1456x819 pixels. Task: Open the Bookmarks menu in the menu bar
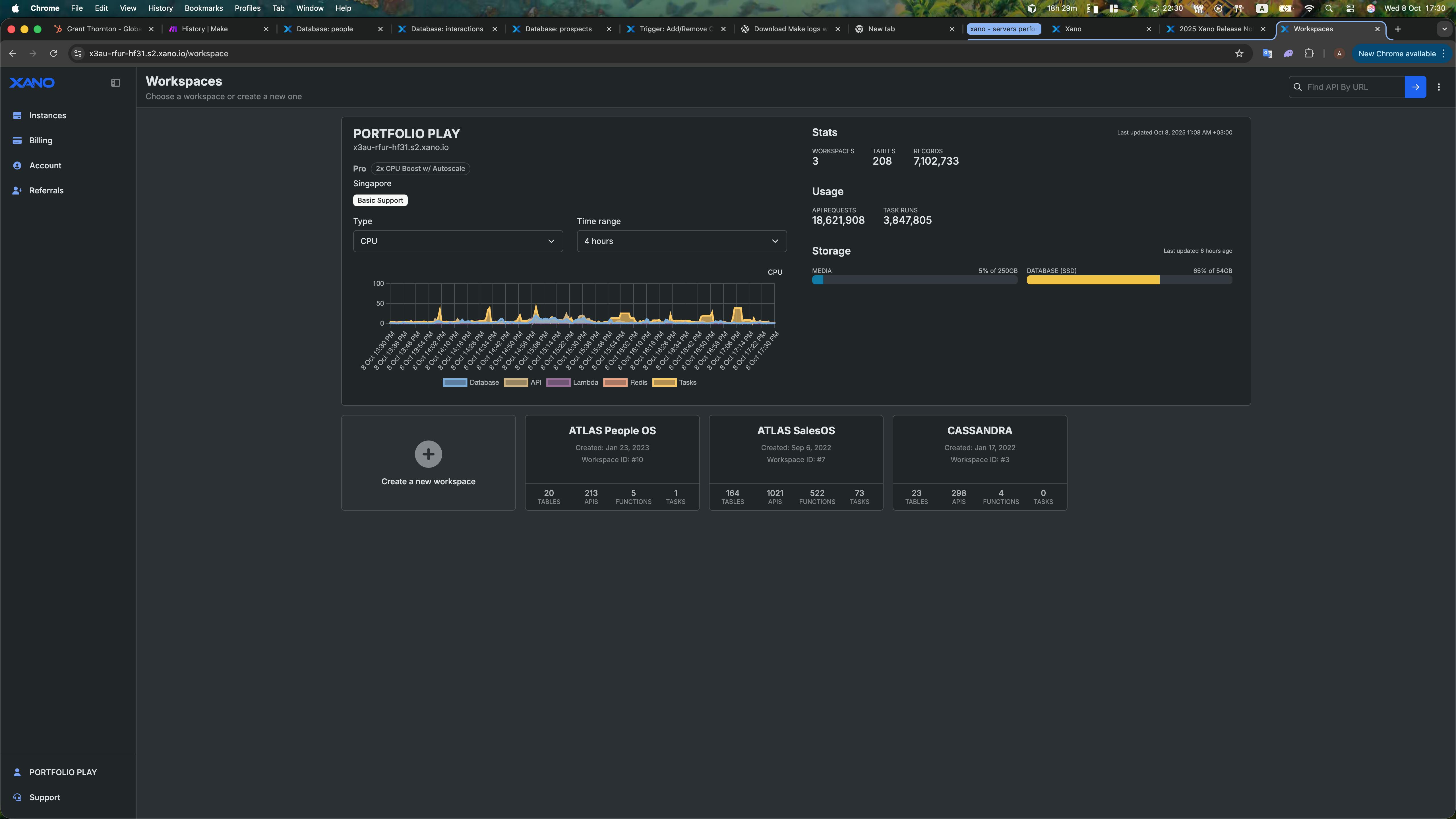click(204, 8)
